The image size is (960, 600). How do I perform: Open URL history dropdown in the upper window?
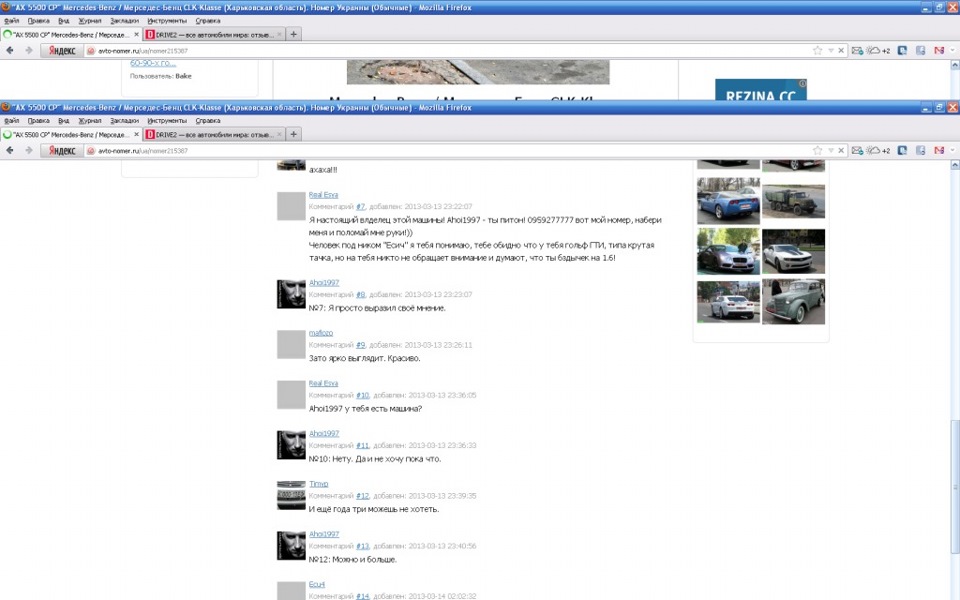[x=831, y=50]
